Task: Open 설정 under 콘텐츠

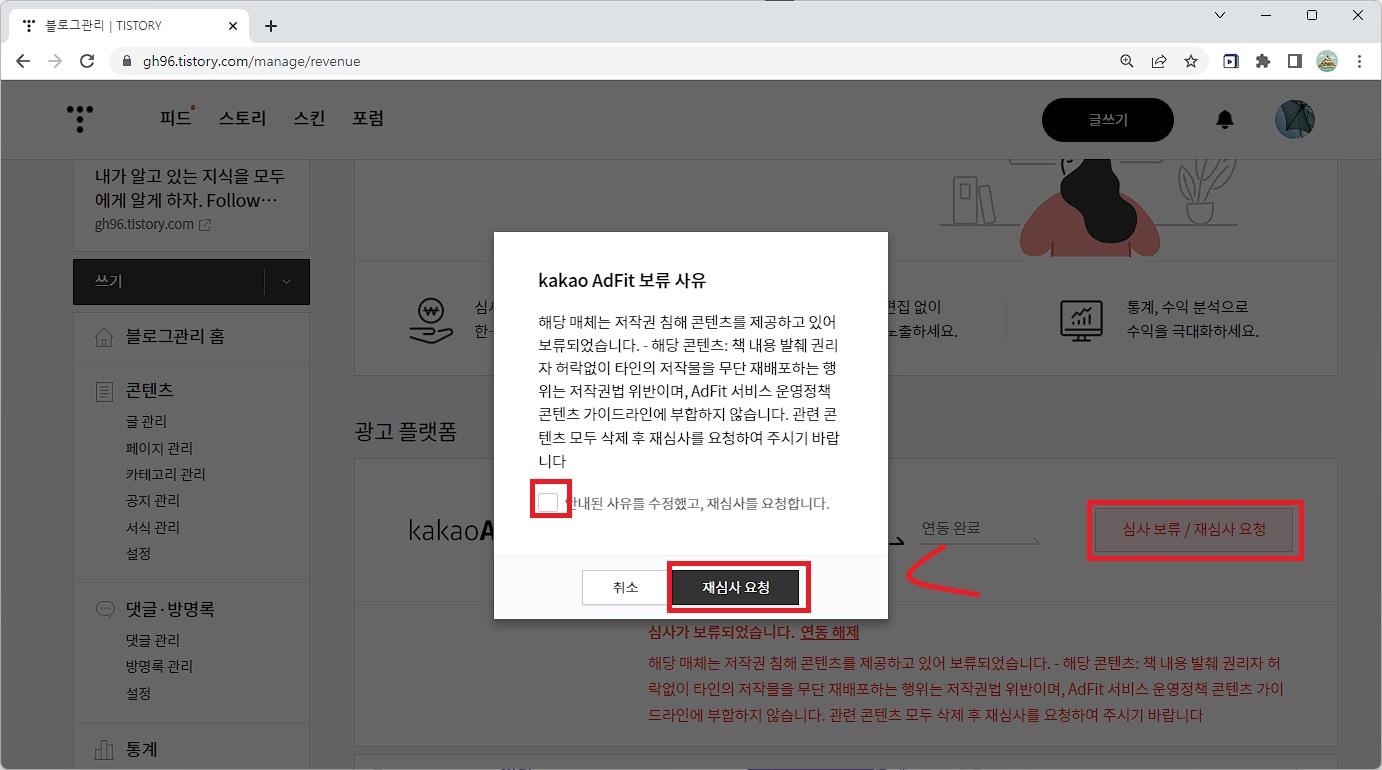Action: tap(139, 554)
